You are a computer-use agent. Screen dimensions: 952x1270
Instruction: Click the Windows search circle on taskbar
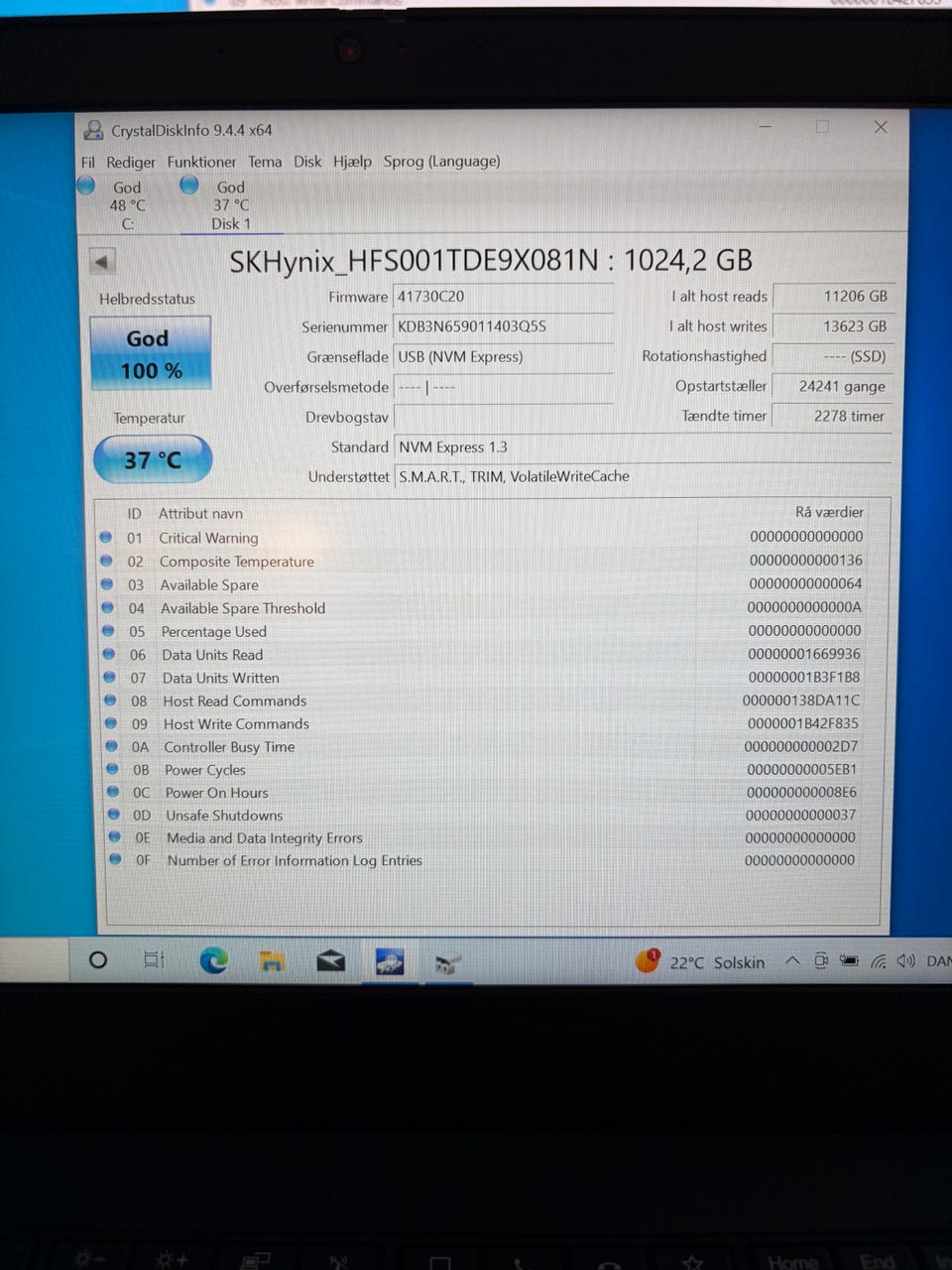point(97,959)
